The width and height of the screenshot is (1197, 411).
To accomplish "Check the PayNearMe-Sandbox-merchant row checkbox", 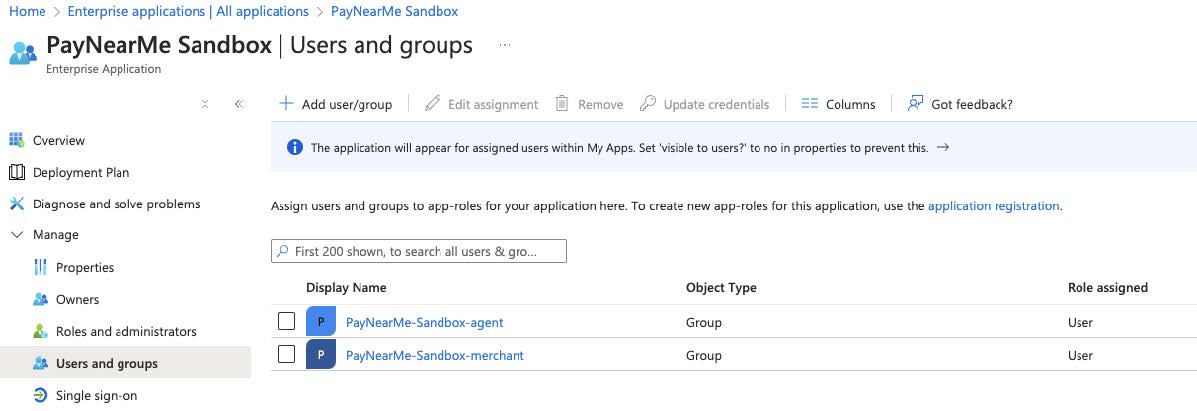I will (x=286, y=354).
